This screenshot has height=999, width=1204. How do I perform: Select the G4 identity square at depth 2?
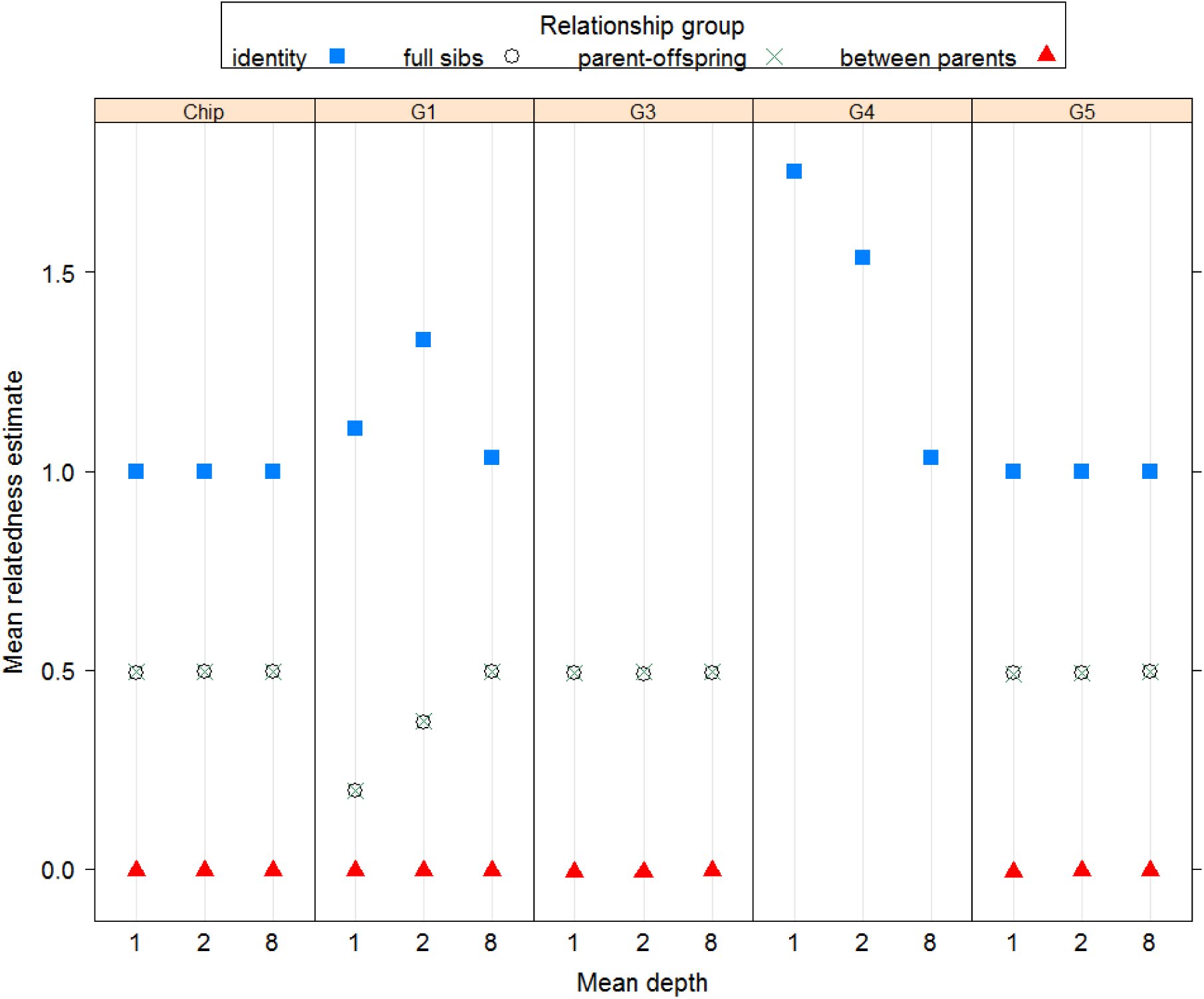pos(862,257)
